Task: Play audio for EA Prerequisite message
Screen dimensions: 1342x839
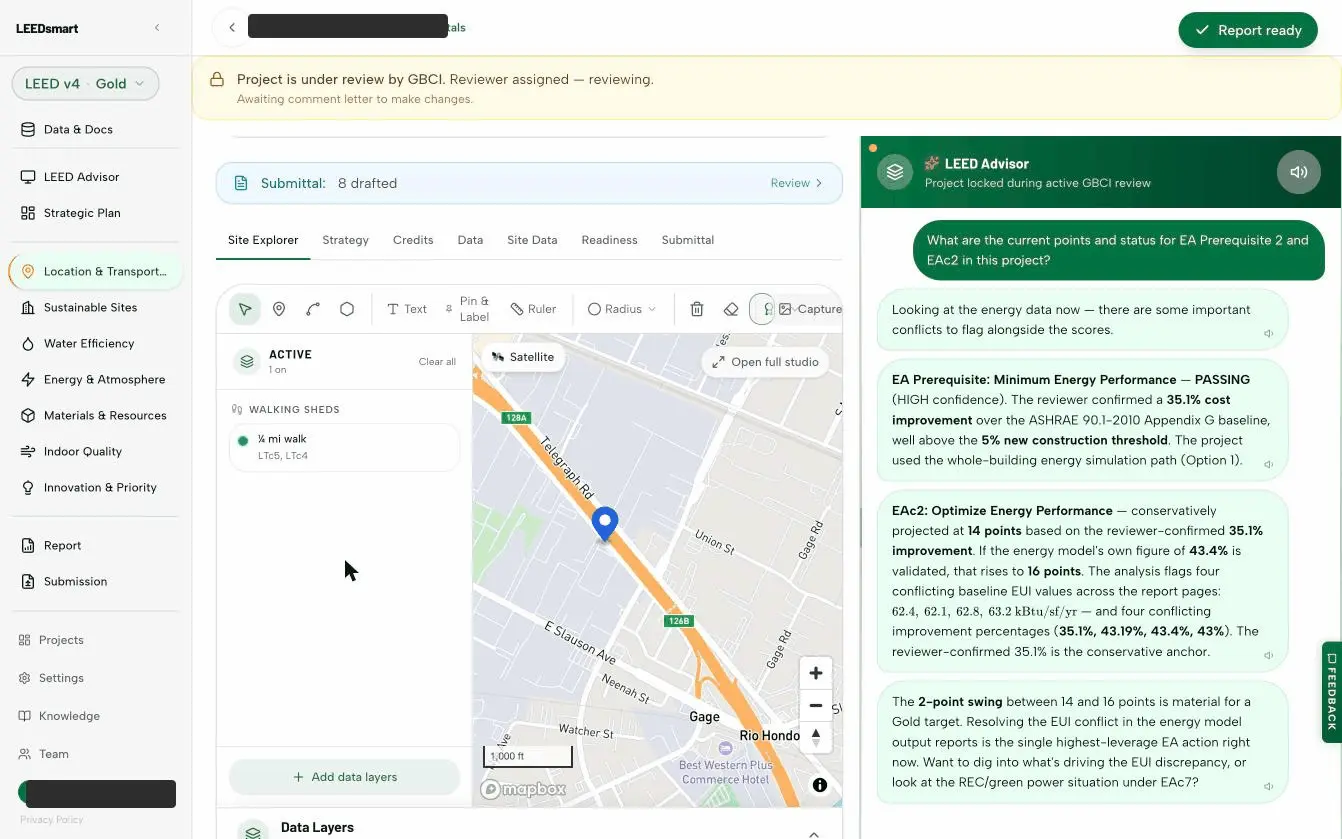Action: pyautogui.click(x=1268, y=464)
